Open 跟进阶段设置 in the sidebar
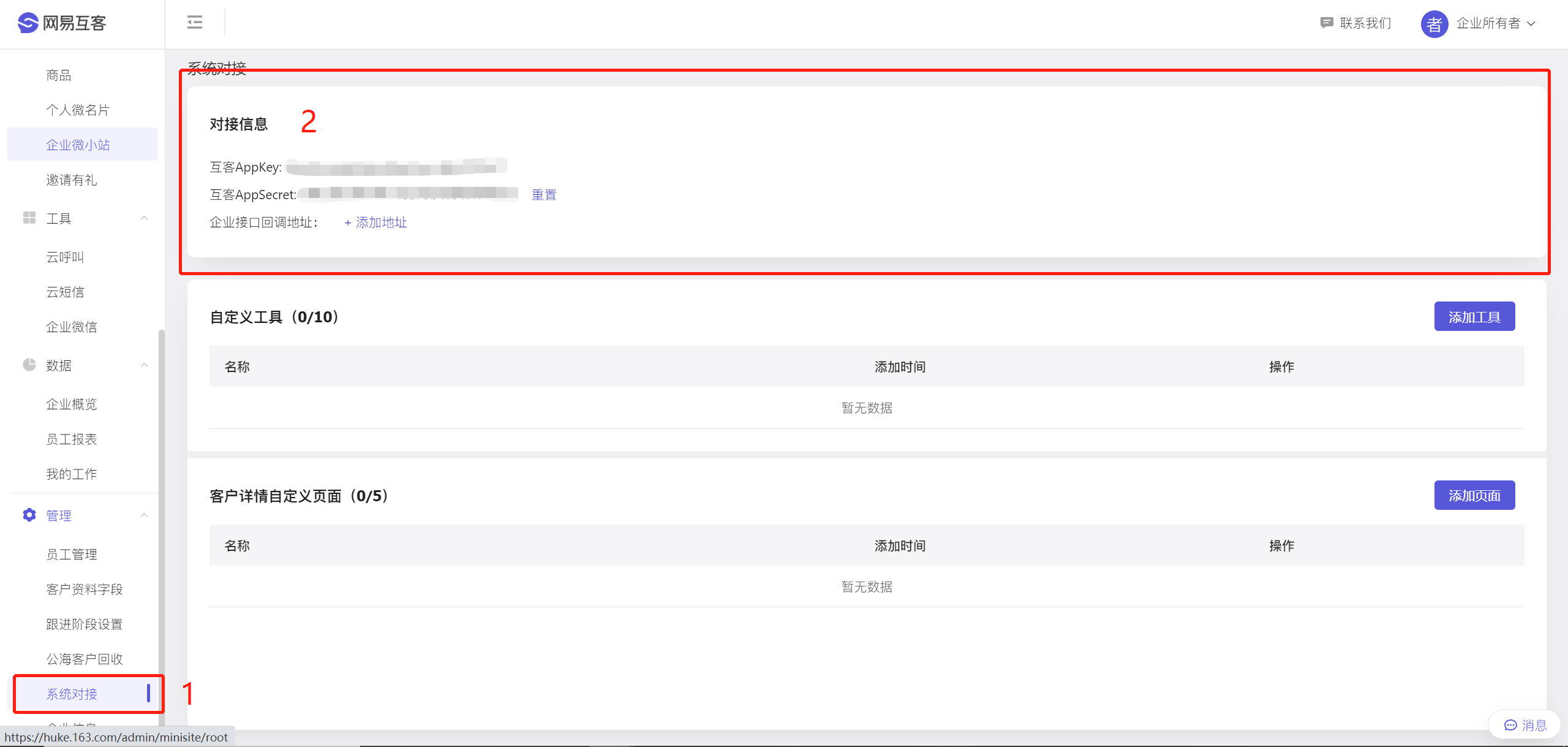 coord(85,624)
